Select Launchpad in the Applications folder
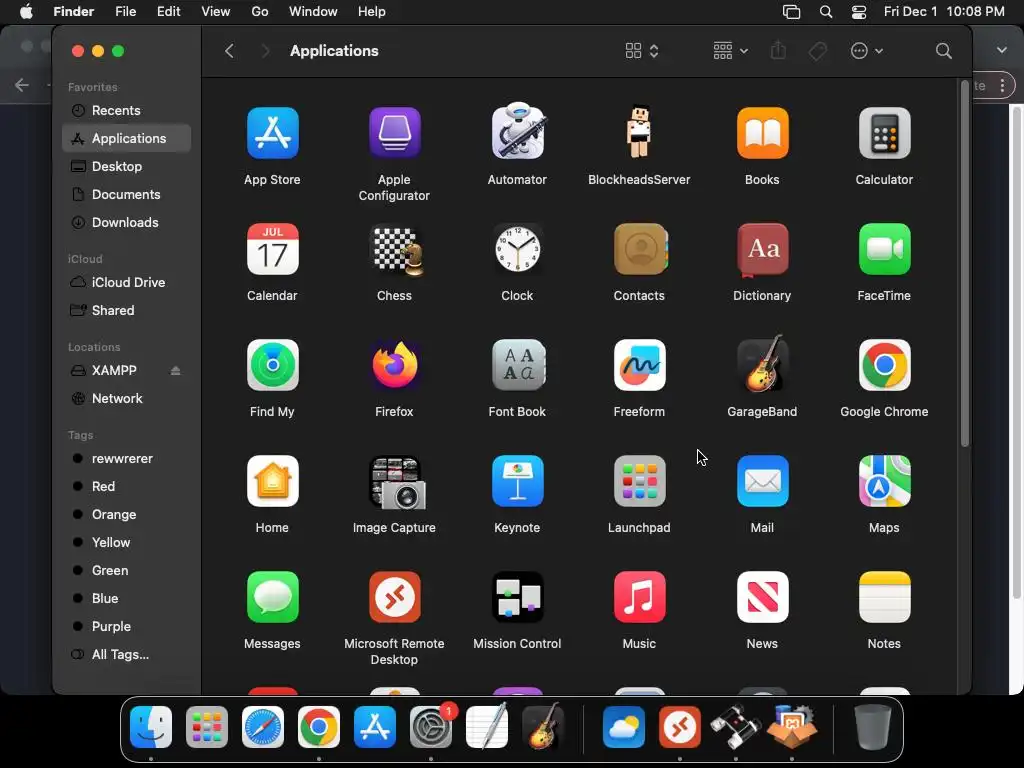The height and width of the screenshot is (768, 1024). 639,481
